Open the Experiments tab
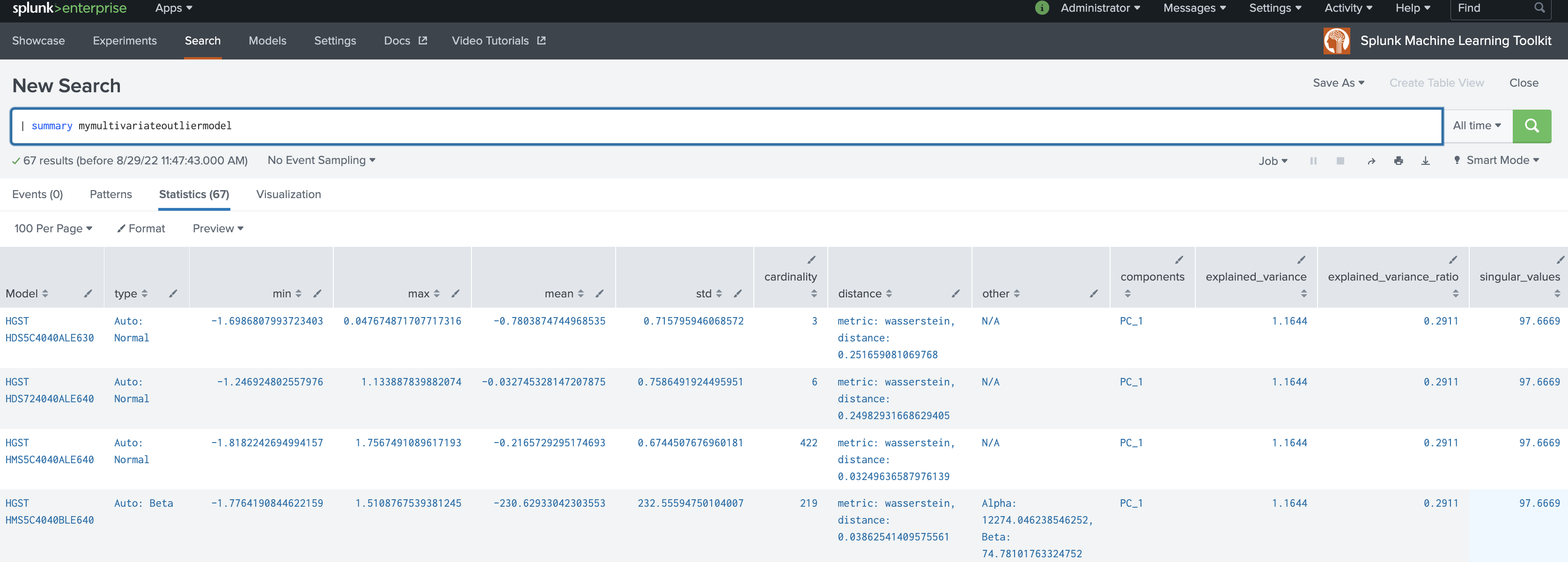This screenshot has height=562, width=1568. coord(125,41)
